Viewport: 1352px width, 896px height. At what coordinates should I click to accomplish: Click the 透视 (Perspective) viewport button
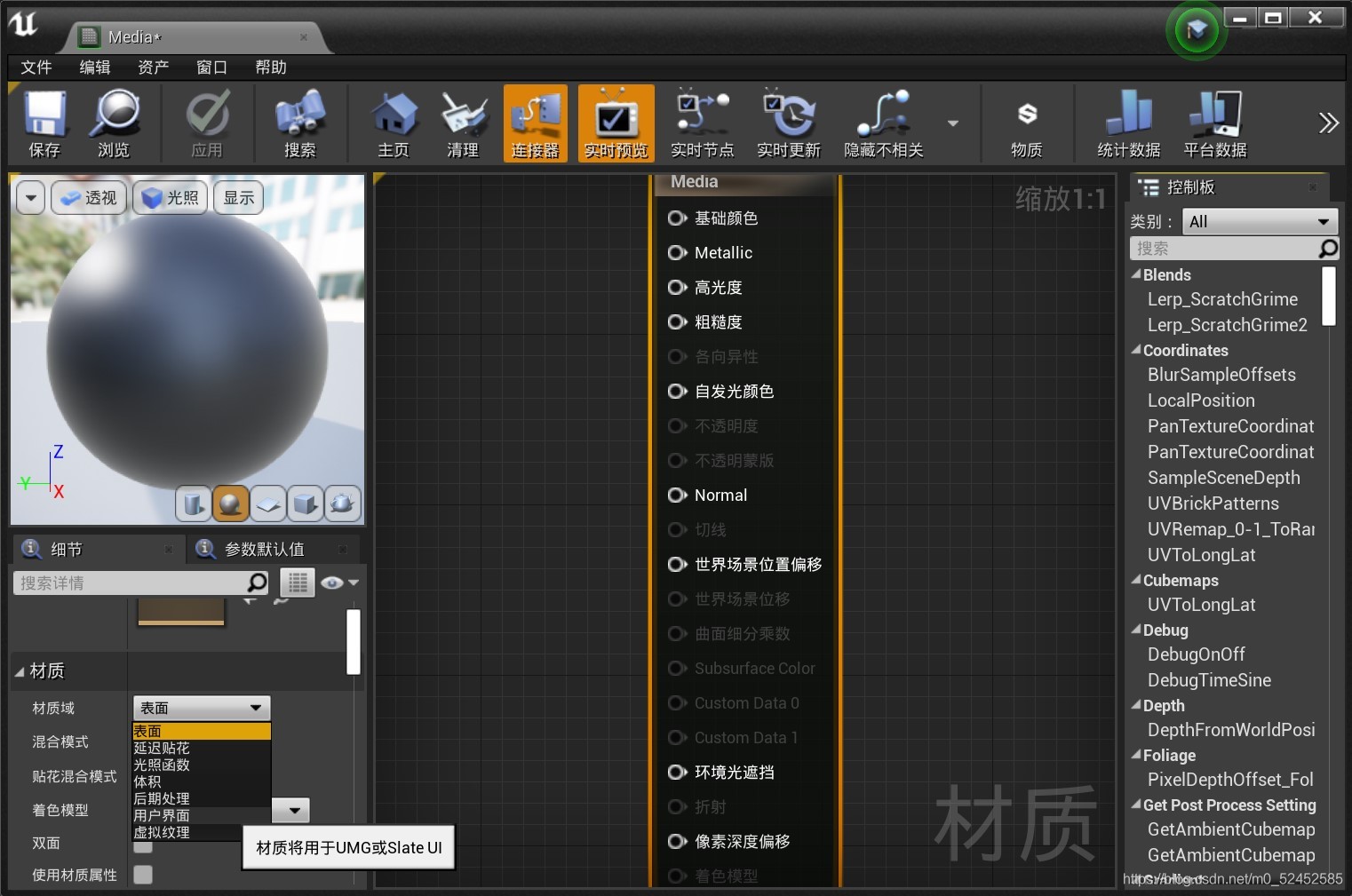click(x=90, y=197)
